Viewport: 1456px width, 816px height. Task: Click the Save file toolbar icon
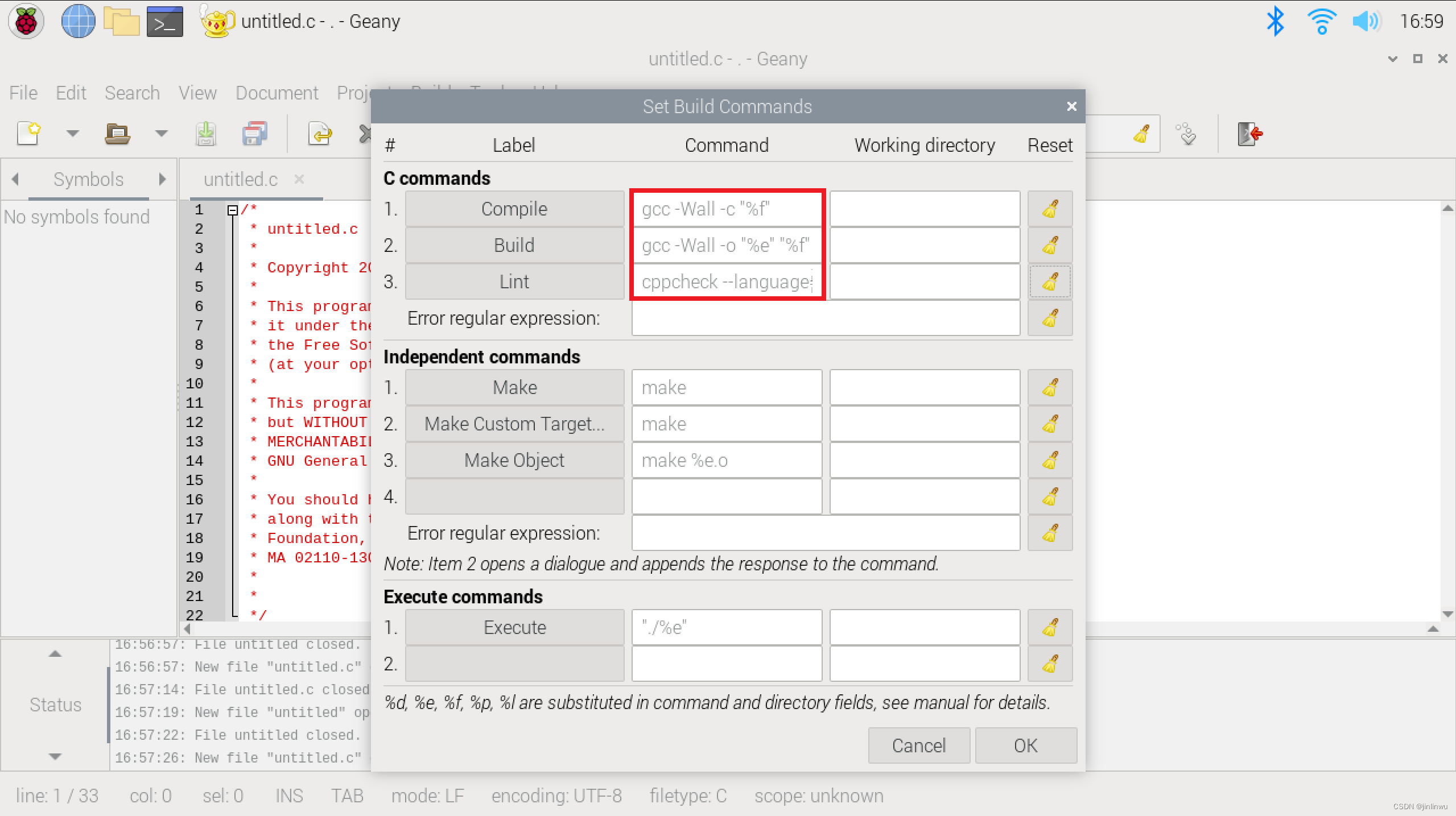(x=206, y=134)
